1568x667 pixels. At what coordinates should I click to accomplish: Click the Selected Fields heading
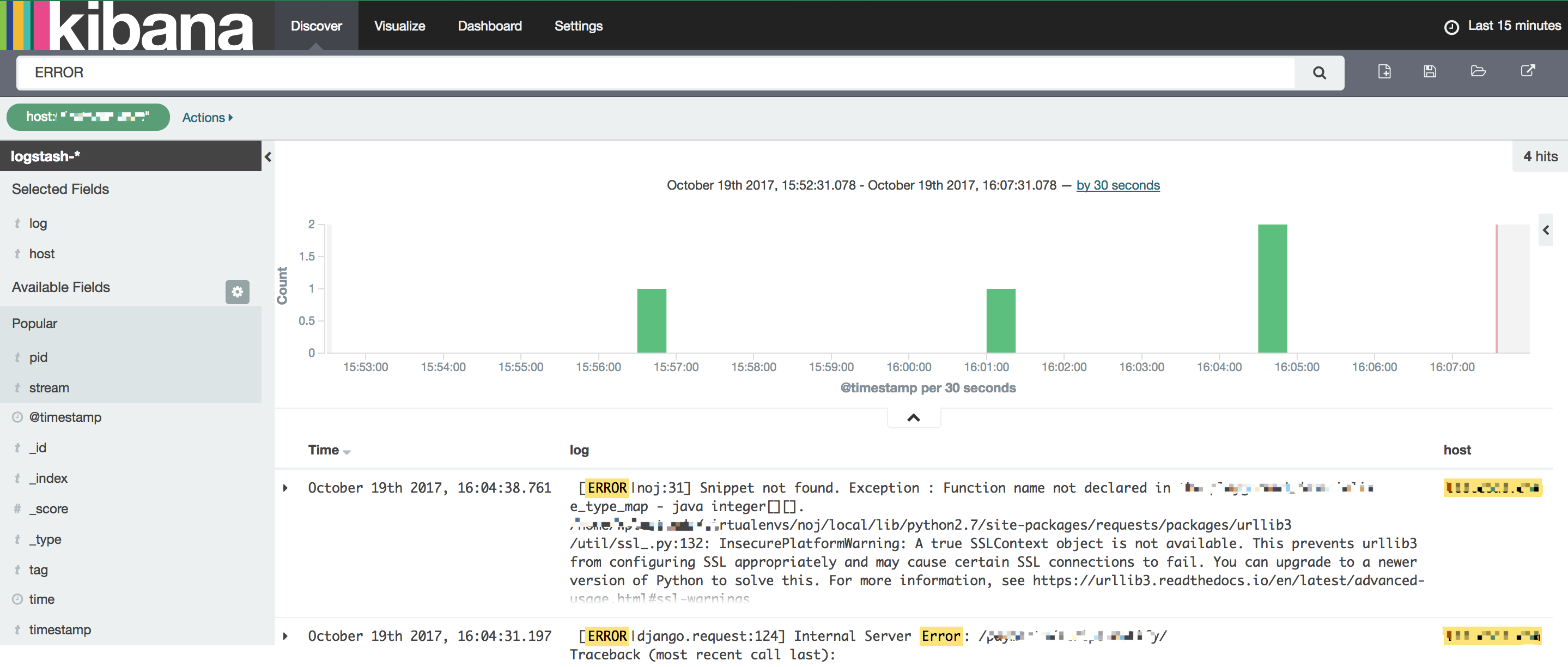(x=60, y=189)
